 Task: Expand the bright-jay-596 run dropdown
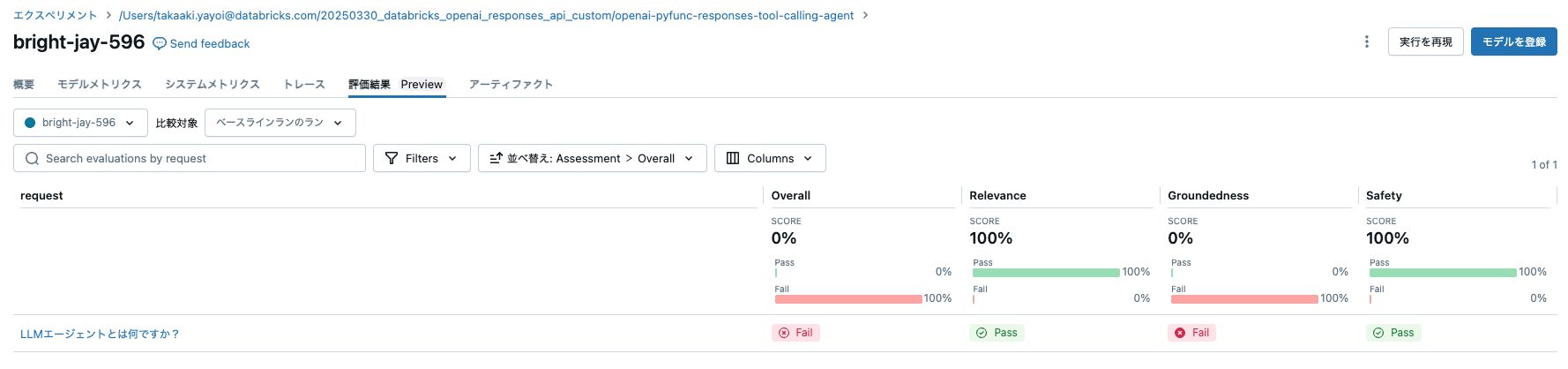(x=79, y=123)
